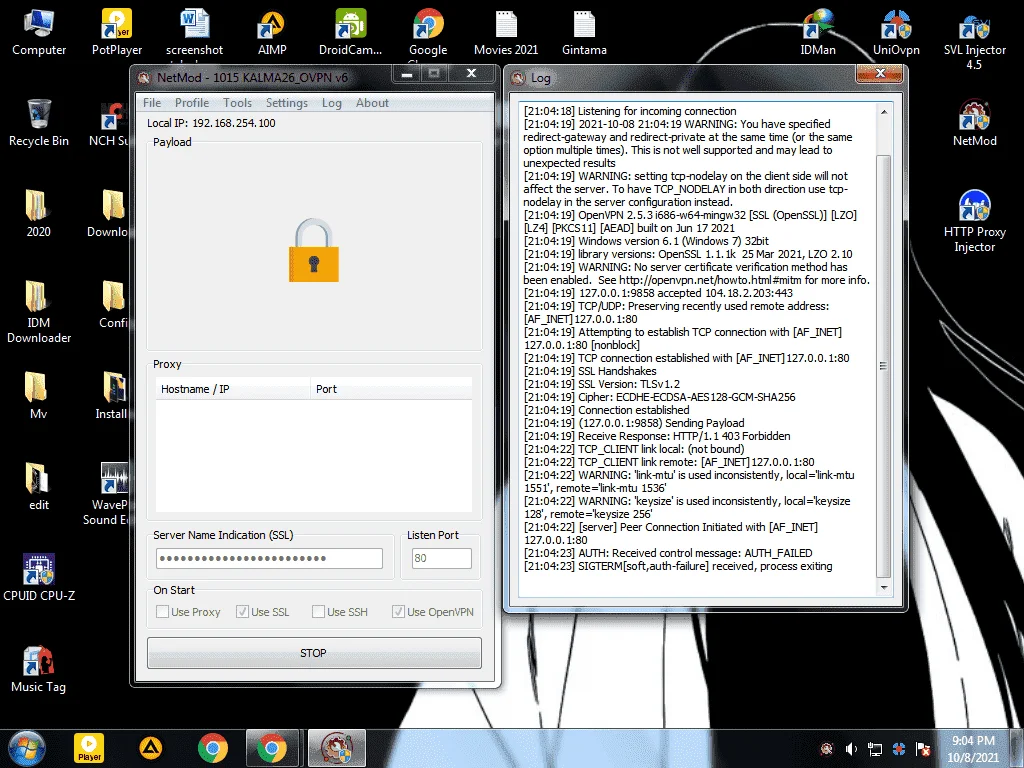The image size is (1024, 768).
Task: Click the Local IP 192.168.254.100 text
Action: click(211, 123)
